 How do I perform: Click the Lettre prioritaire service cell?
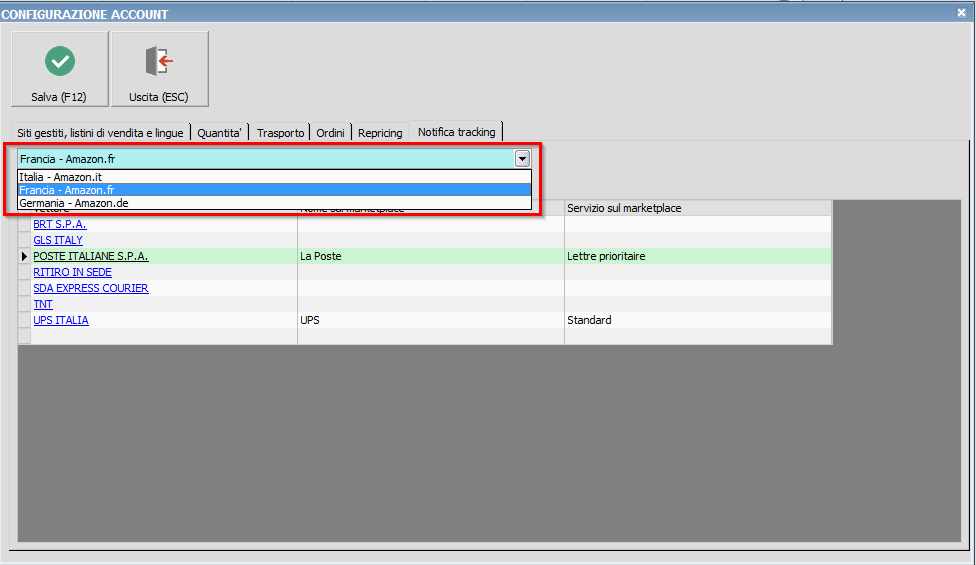(x=698, y=256)
